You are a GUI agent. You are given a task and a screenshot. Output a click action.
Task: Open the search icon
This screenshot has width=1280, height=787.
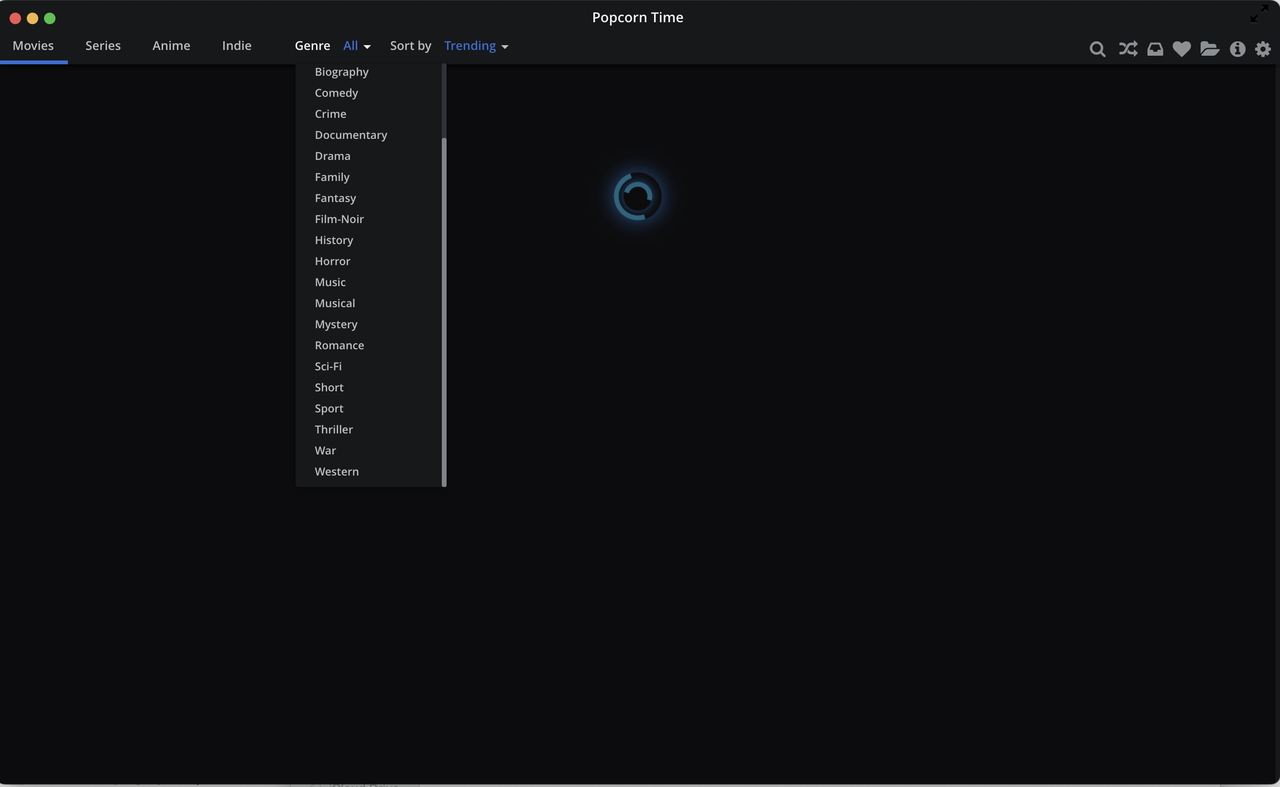point(1097,49)
